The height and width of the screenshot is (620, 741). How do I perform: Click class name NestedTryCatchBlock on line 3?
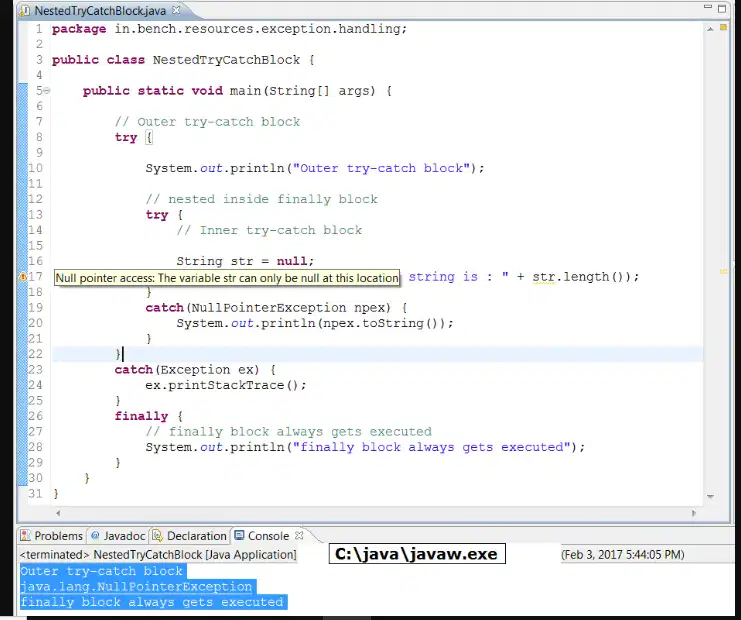[x=226, y=60]
